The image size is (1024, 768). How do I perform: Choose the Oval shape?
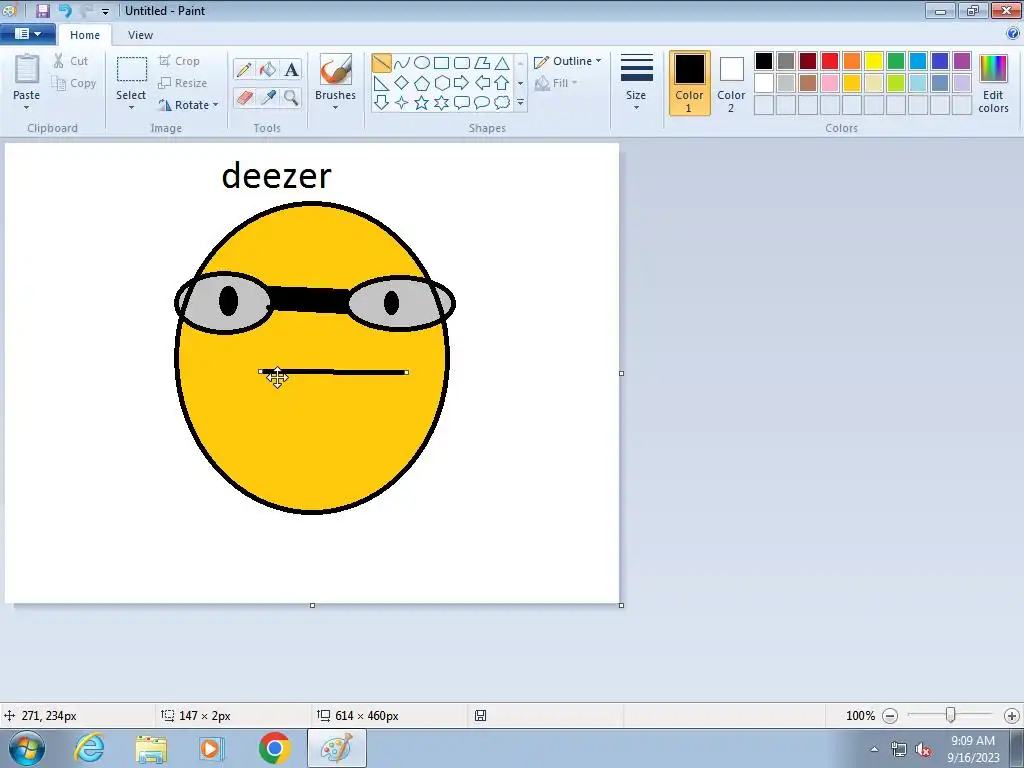tap(422, 63)
